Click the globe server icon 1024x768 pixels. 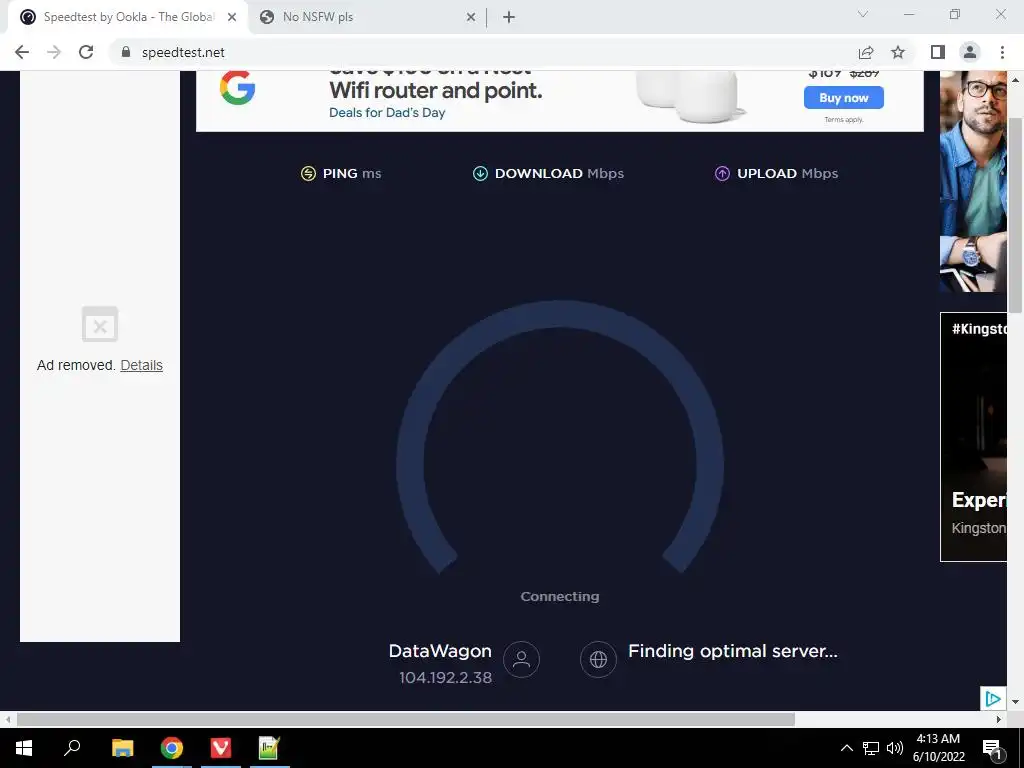coord(598,659)
